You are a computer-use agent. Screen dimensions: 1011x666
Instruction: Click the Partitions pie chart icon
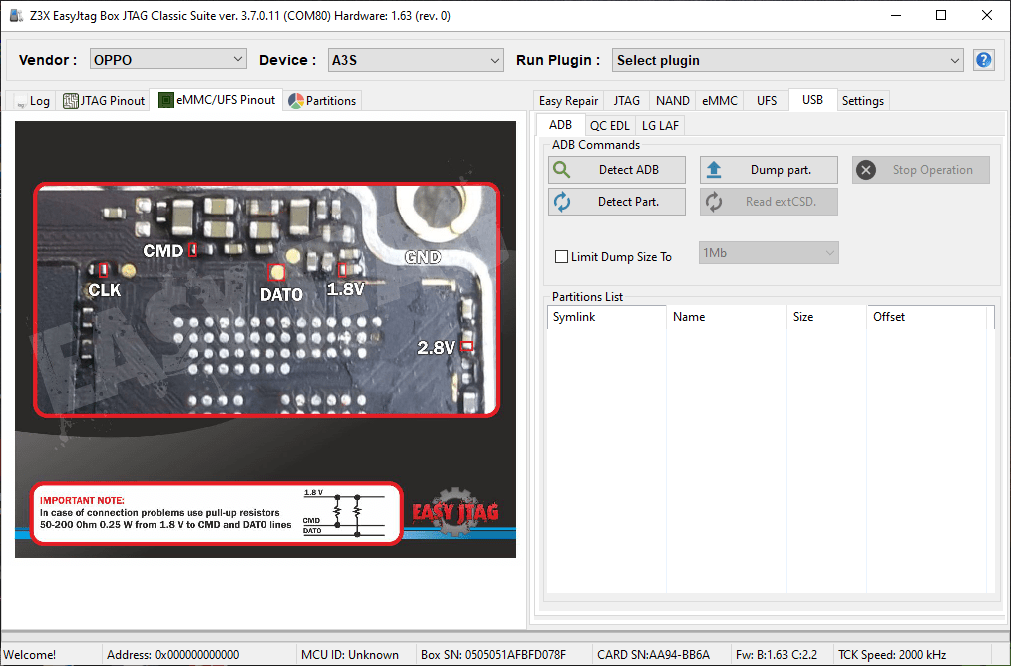coord(295,101)
